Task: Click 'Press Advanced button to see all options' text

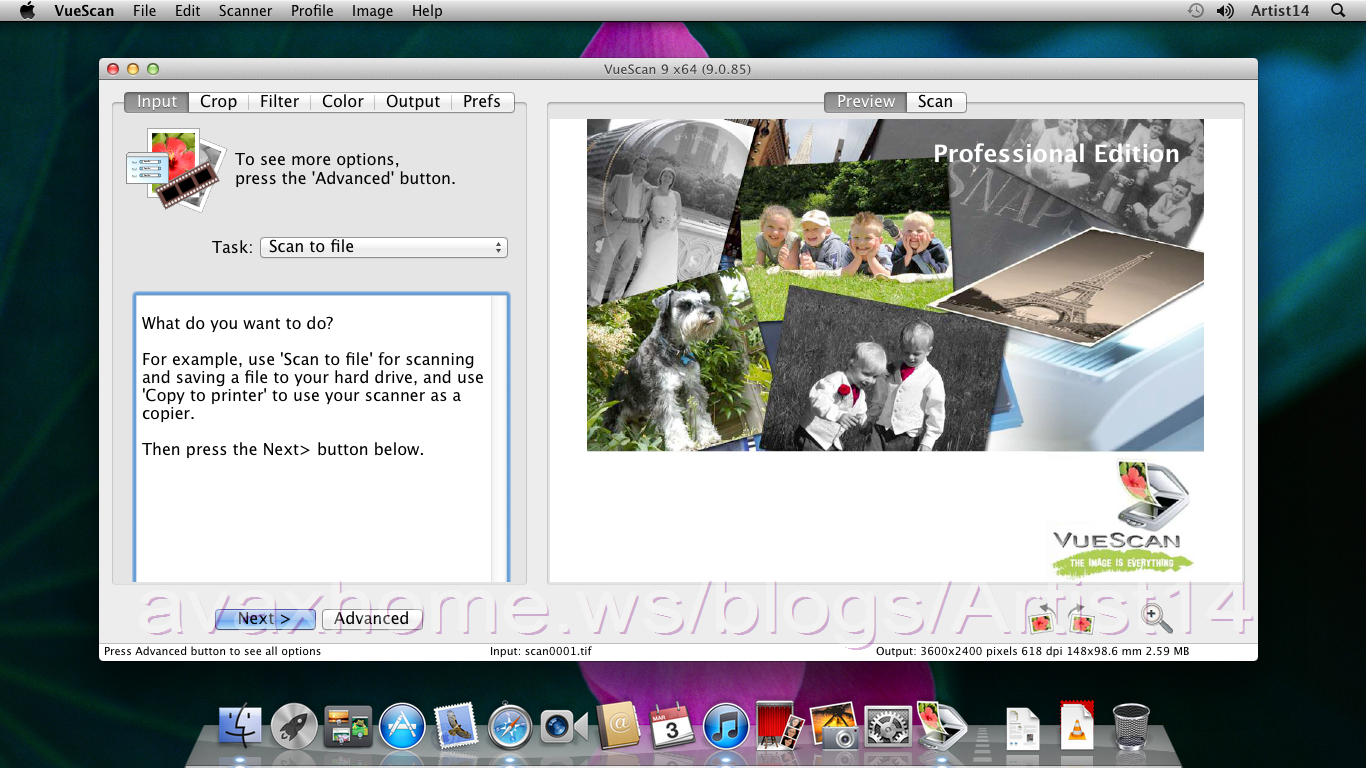Action: click(x=212, y=651)
